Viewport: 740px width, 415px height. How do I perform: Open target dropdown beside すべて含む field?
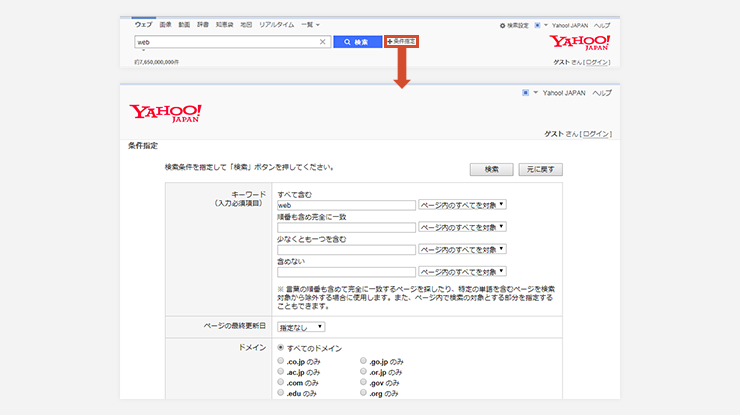pos(463,204)
